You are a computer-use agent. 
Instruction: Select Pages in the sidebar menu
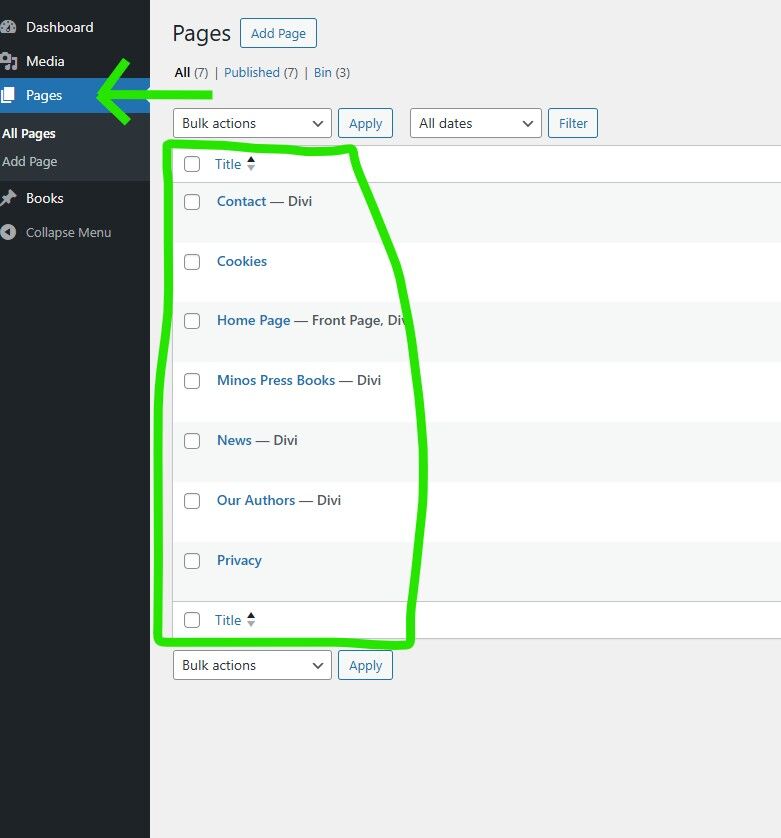pos(44,95)
